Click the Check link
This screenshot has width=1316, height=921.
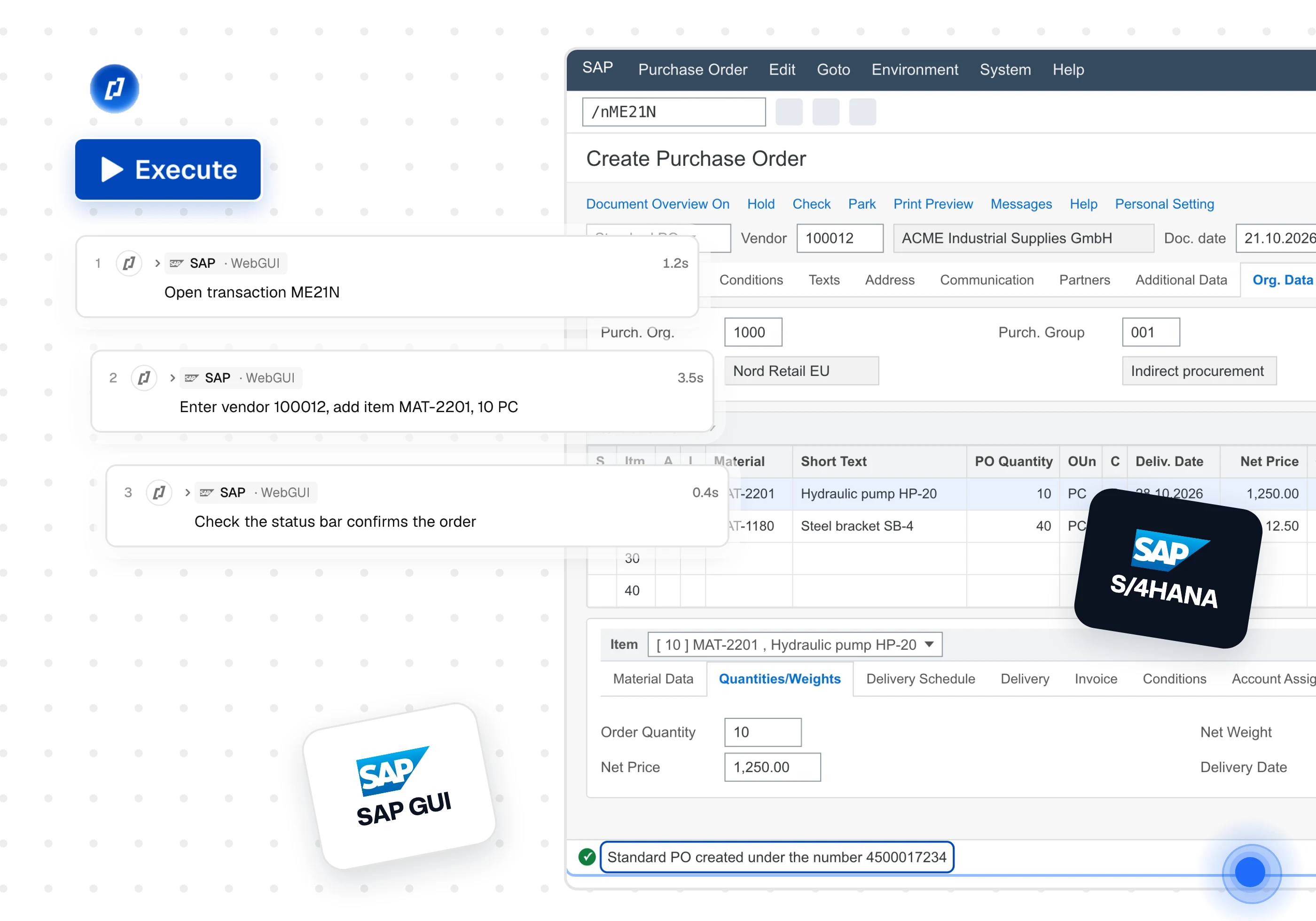[811, 204]
